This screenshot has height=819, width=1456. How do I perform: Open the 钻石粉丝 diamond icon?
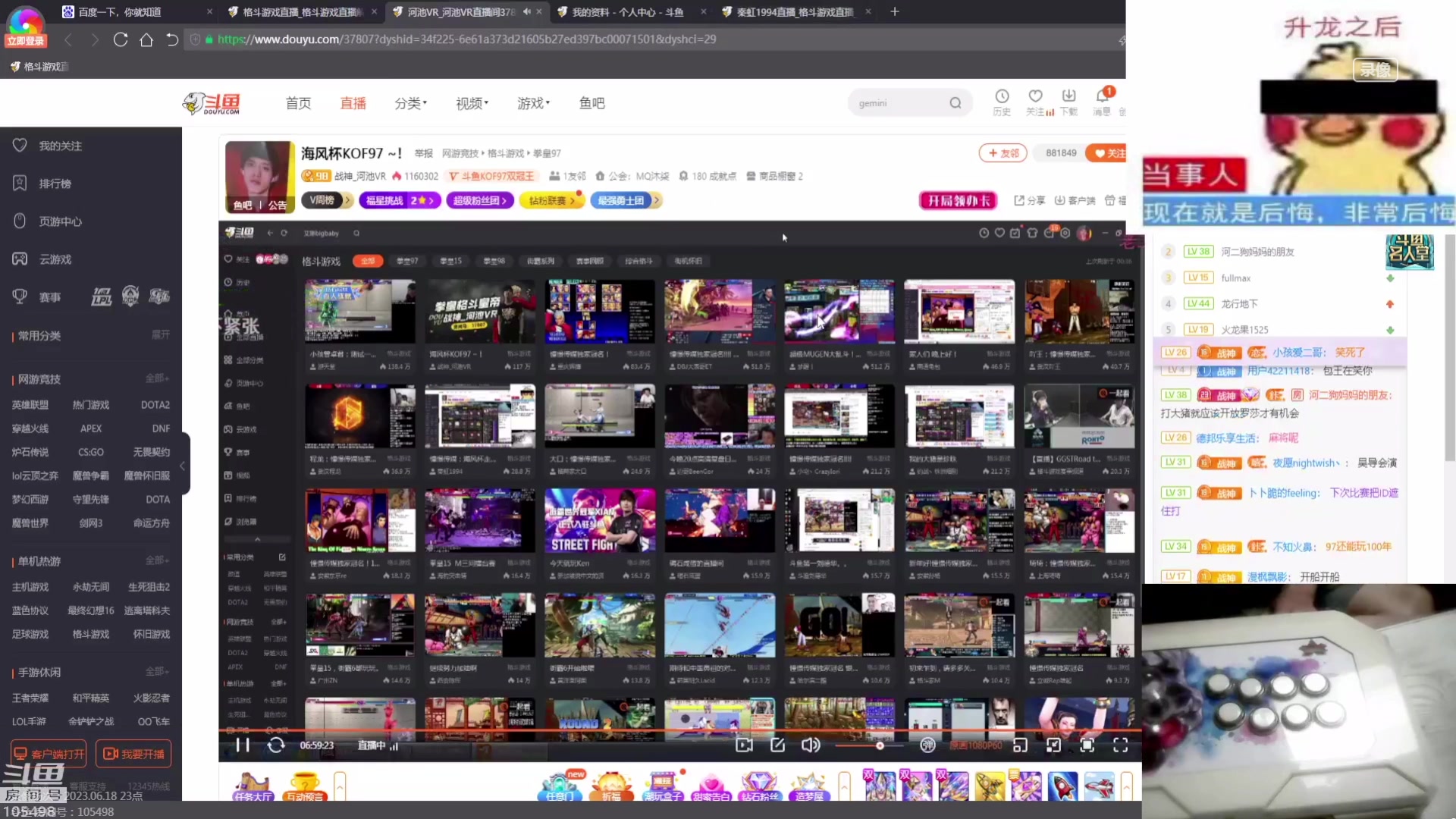point(759,786)
